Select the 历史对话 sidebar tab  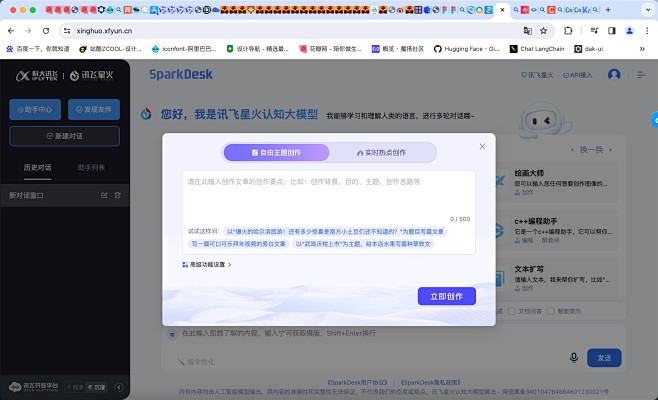(37, 167)
